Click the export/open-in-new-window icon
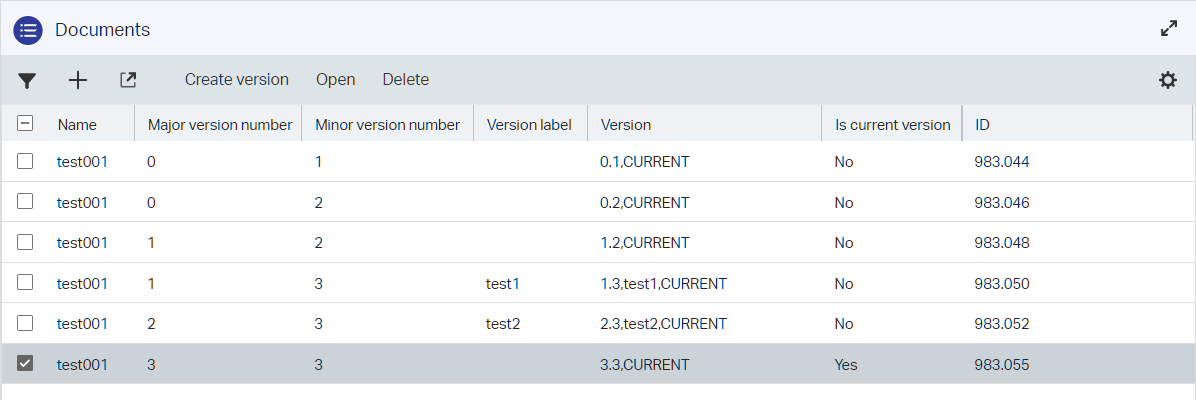The width and height of the screenshot is (1196, 400). (x=128, y=80)
